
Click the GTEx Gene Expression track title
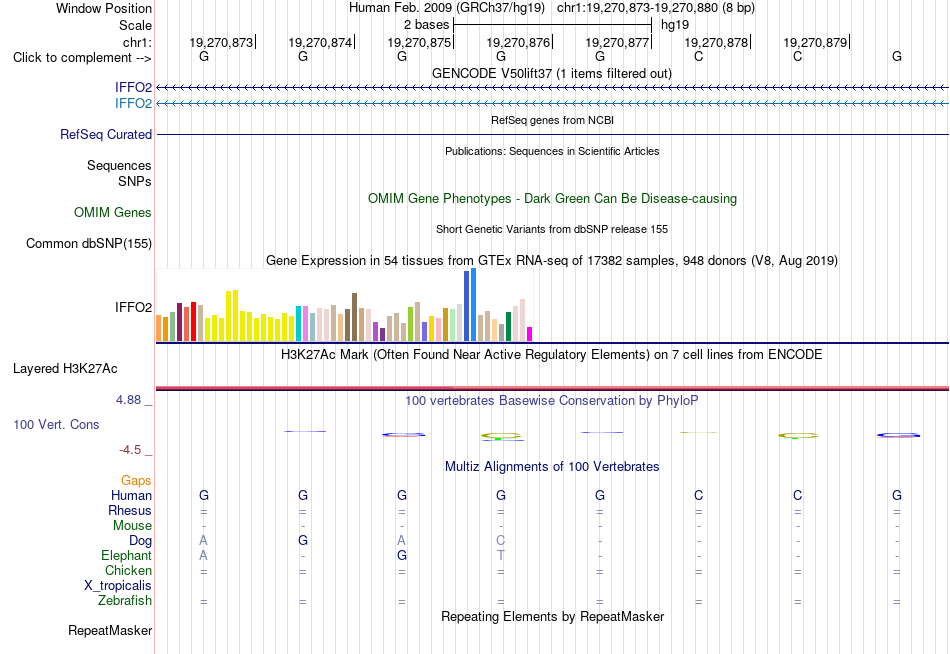coord(552,261)
